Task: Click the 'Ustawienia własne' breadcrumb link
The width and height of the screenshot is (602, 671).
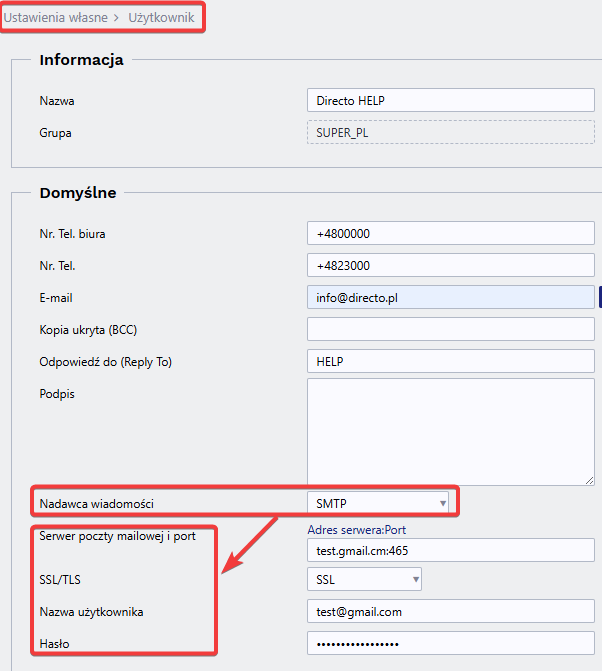Action: click(55, 18)
